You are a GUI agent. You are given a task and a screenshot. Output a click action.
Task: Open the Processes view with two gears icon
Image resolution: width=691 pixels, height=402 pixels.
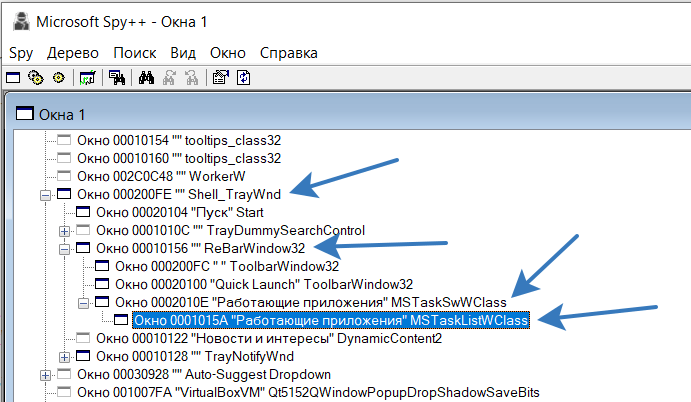point(36,78)
